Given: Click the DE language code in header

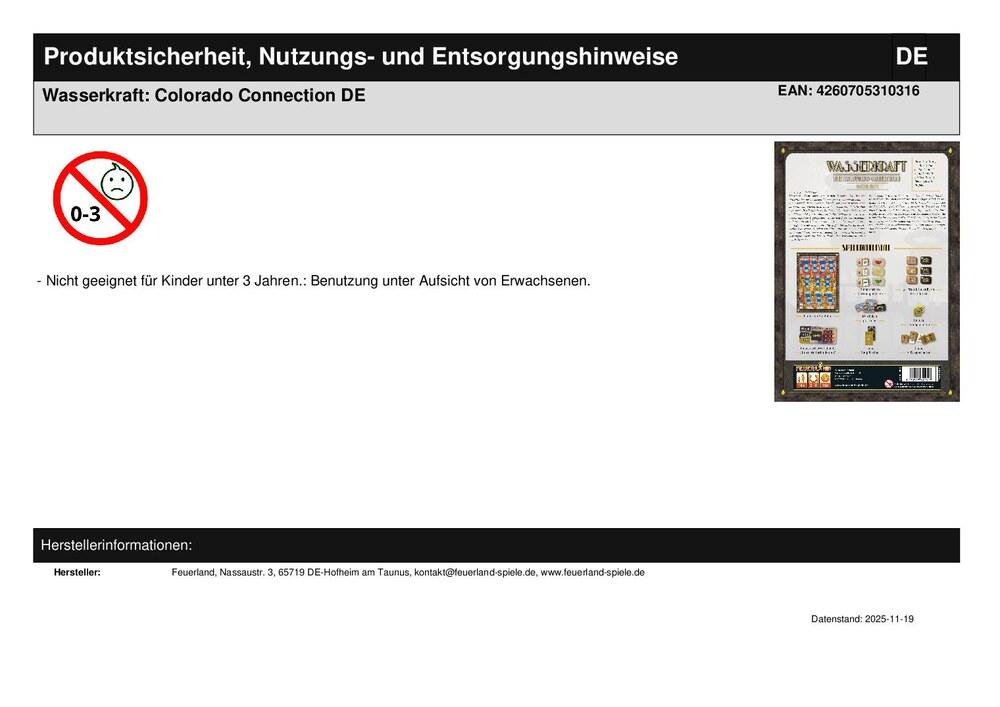Looking at the screenshot, I should click(x=911, y=57).
